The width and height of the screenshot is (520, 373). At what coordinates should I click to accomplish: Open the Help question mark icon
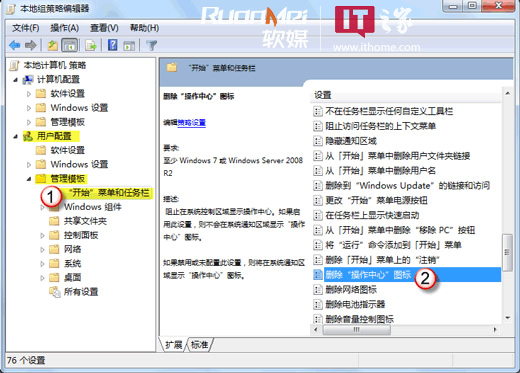113,45
